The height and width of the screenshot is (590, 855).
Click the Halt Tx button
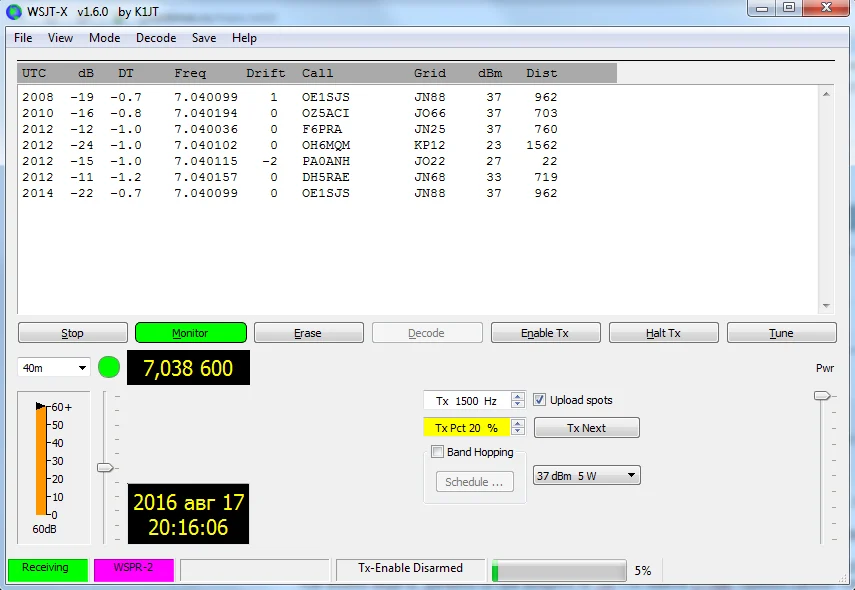tap(664, 333)
